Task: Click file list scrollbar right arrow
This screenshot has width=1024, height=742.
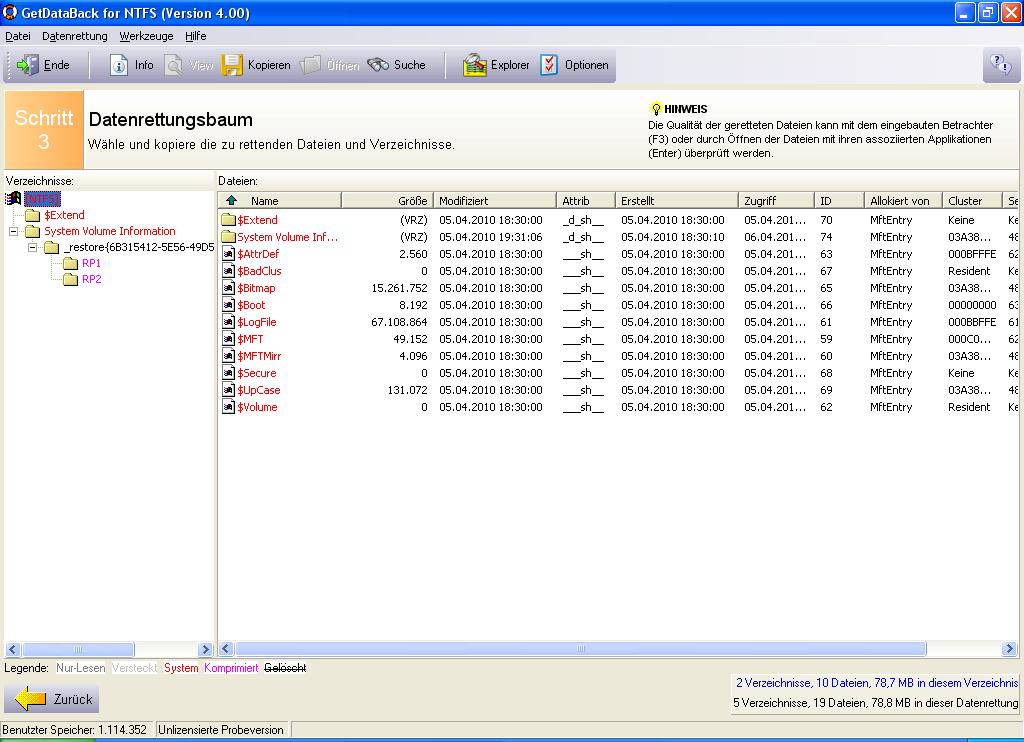Action: 1009,649
